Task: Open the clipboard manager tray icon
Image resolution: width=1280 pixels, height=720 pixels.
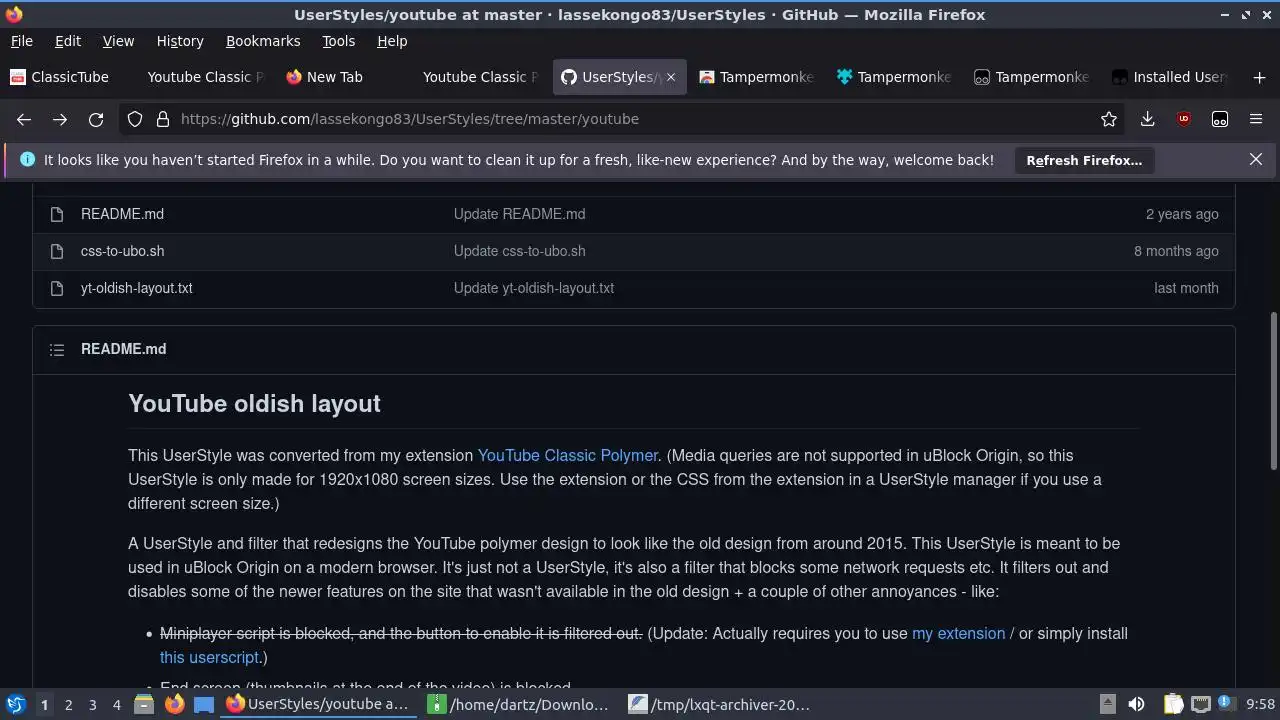Action: (x=1173, y=704)
